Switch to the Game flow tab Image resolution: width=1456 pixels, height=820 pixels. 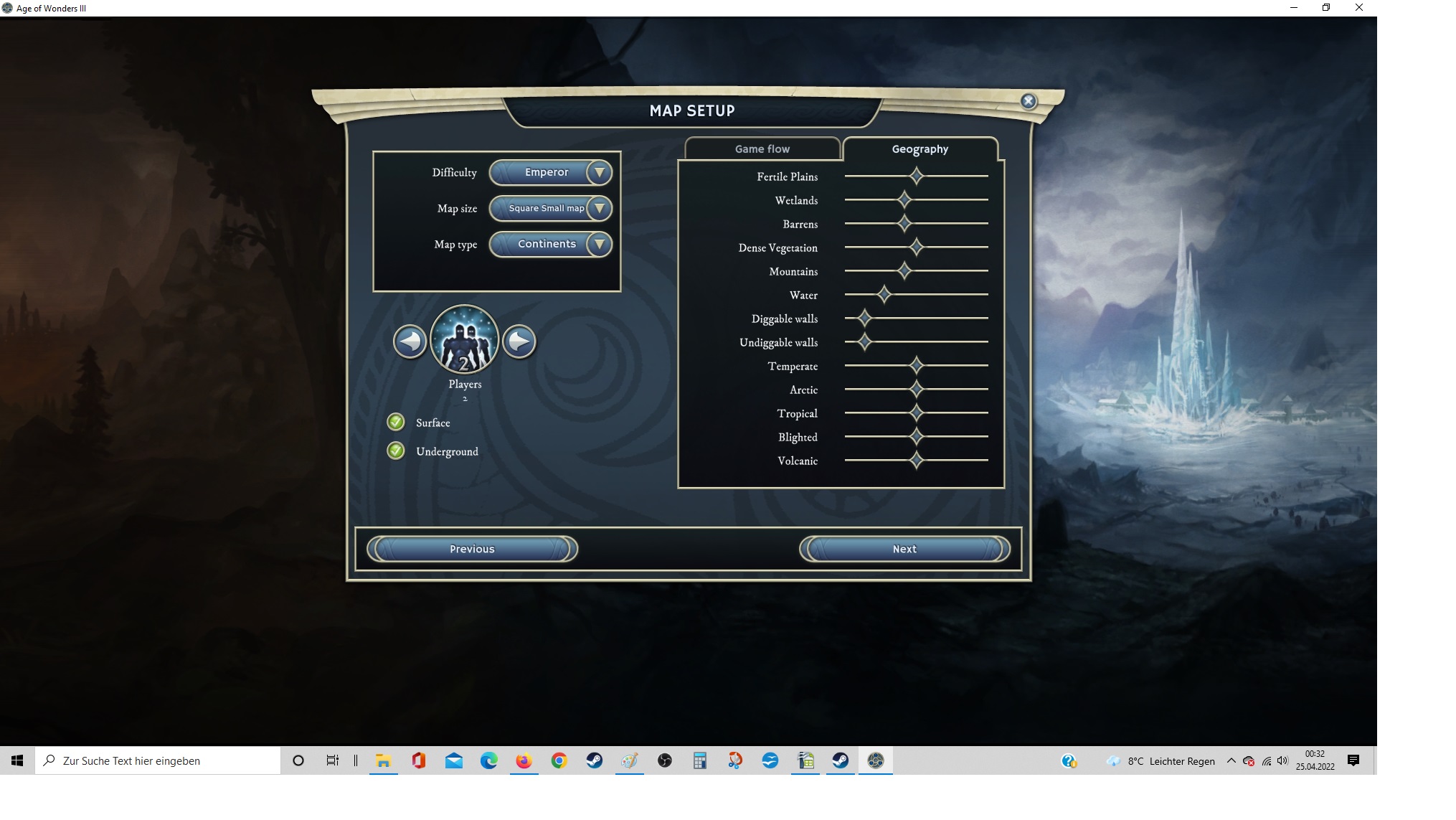click(x=762, y=149)
